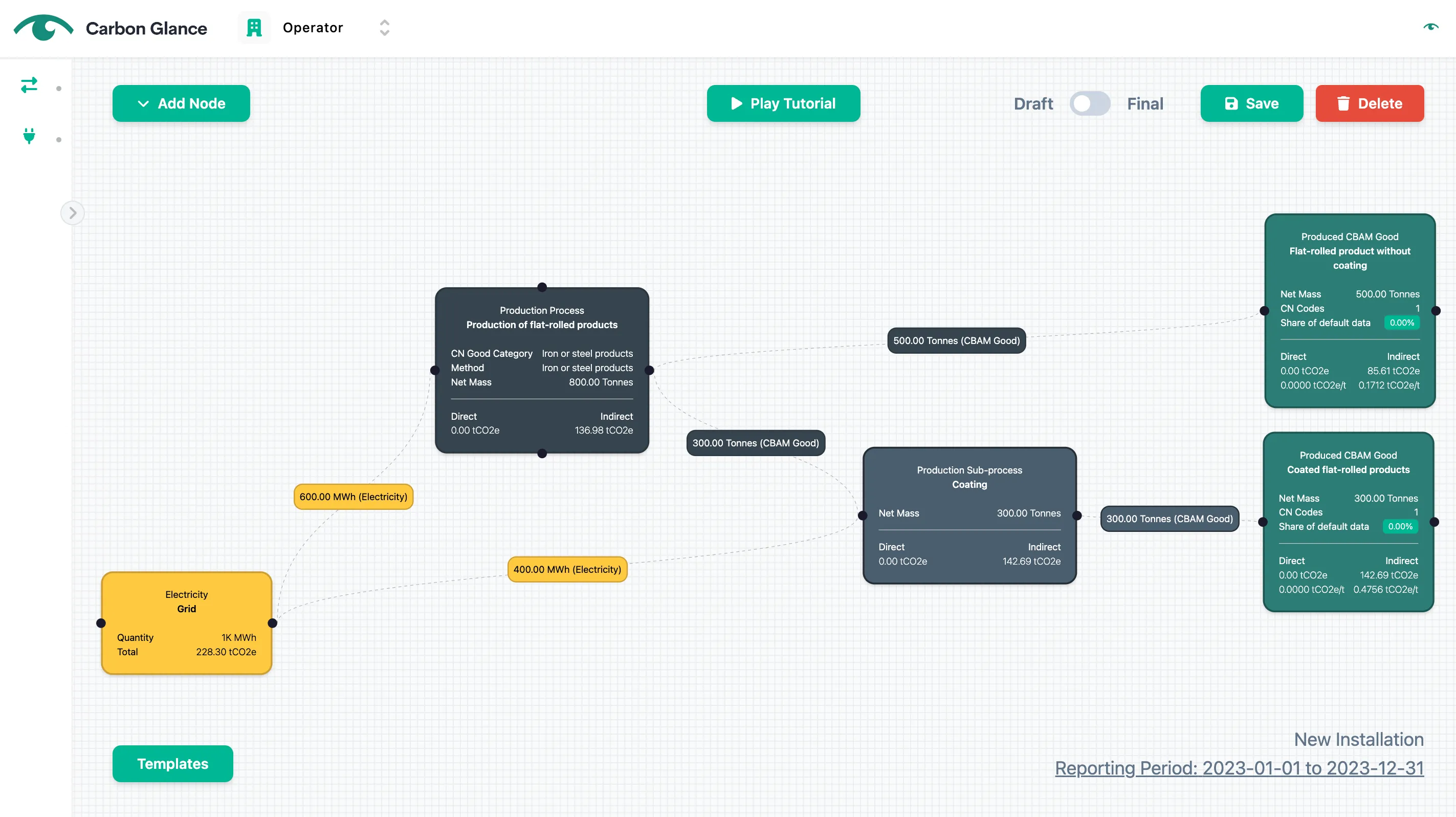Save the installation diagram

pos(1251,103)
